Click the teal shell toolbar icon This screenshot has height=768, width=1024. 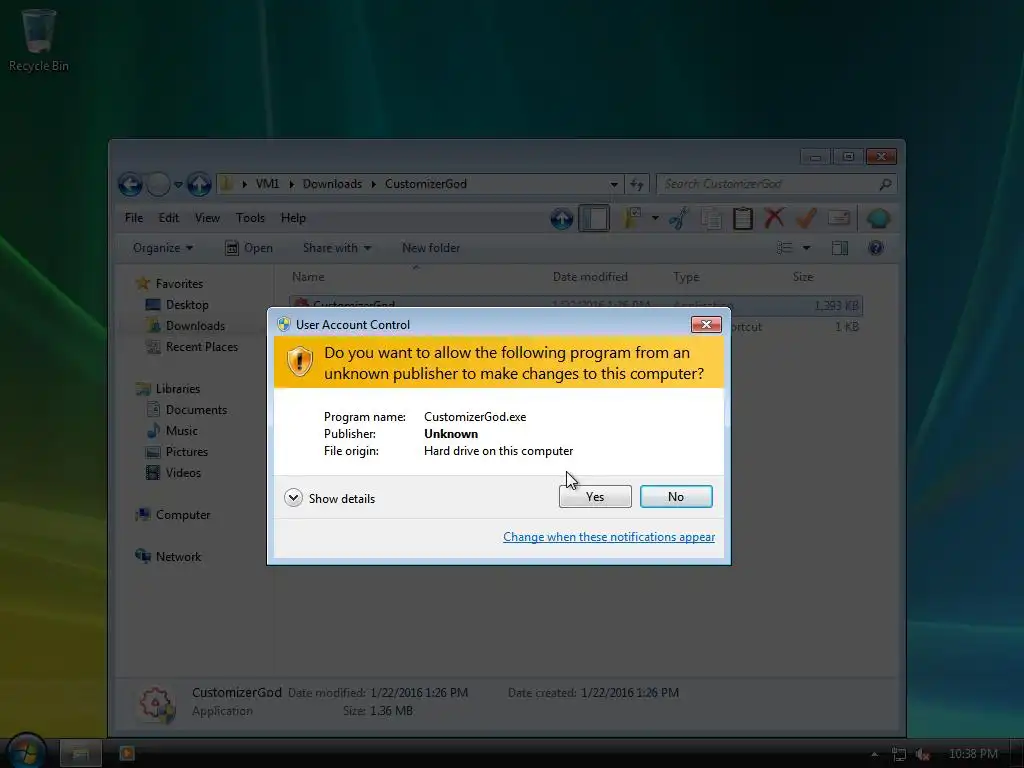(x=878, y=219)
